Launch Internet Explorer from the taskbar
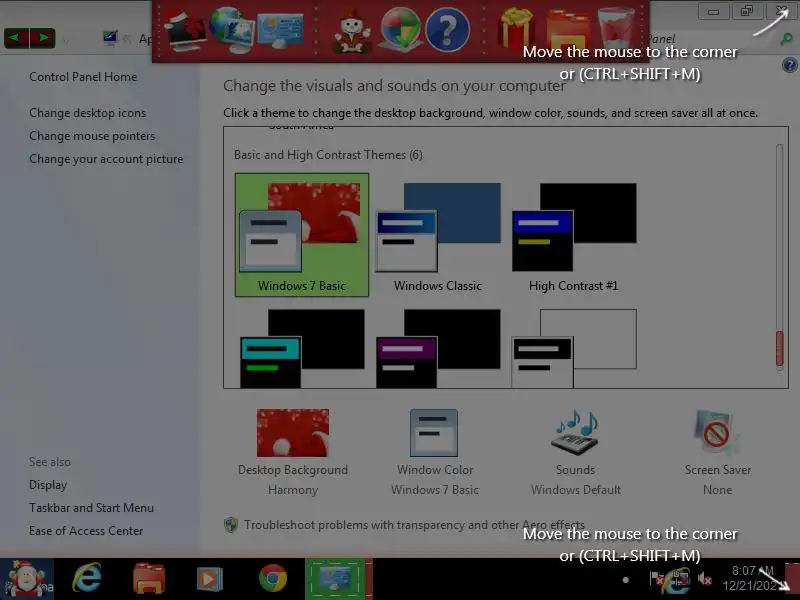The width and height of the screenshot is (800, 600). click(87, 578)
